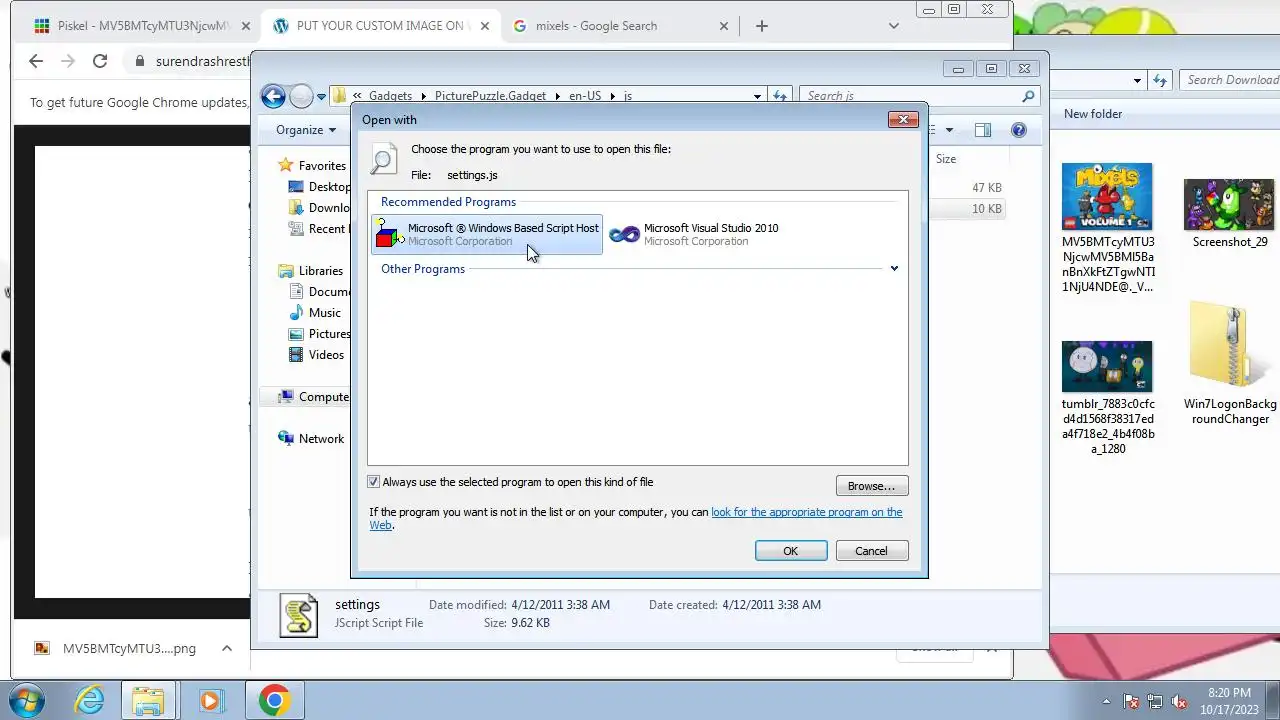Open Explorer recent locations dropdown arrow

point(321,97)
